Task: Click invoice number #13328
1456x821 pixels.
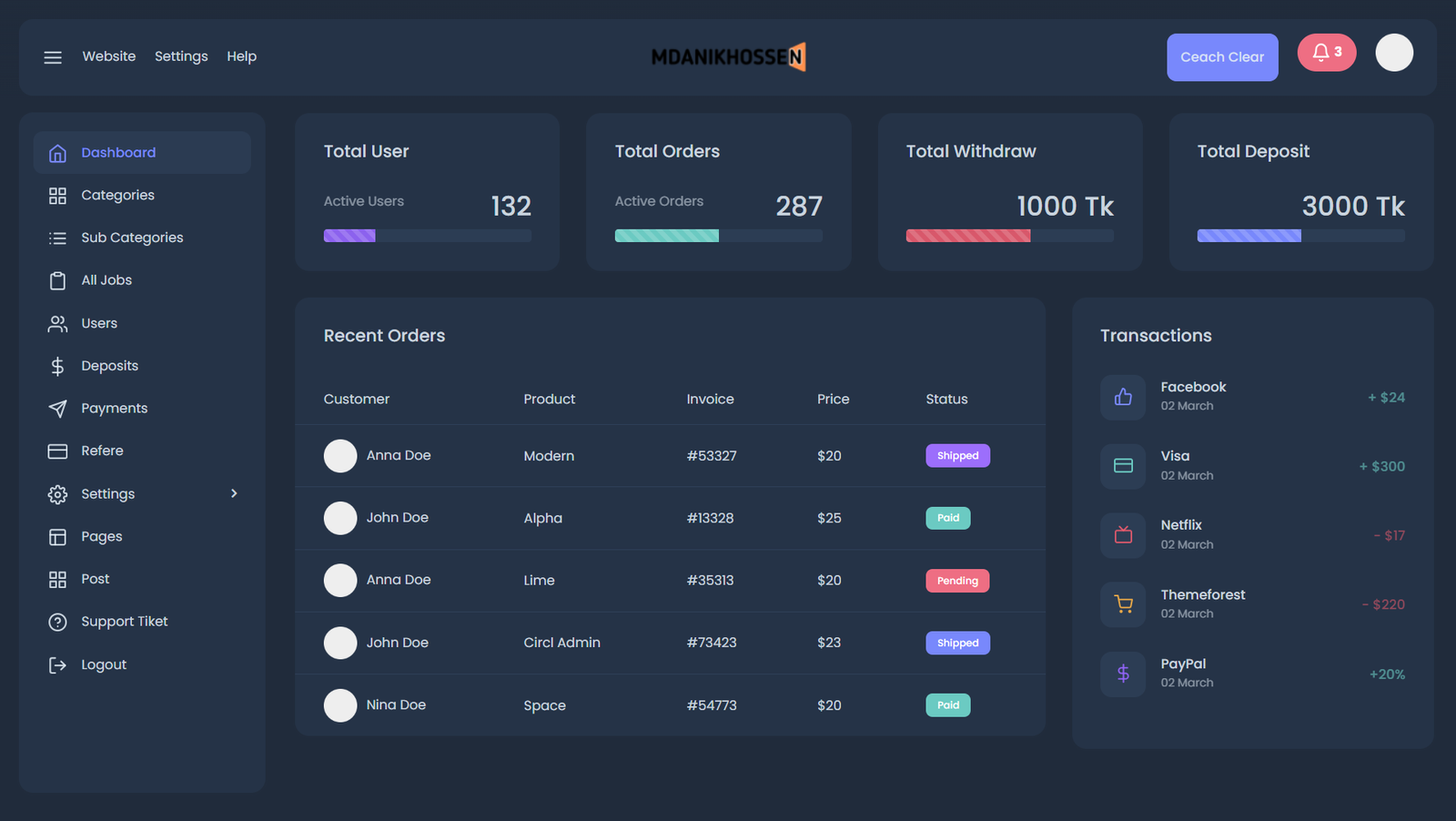Action: pos(710,518)
